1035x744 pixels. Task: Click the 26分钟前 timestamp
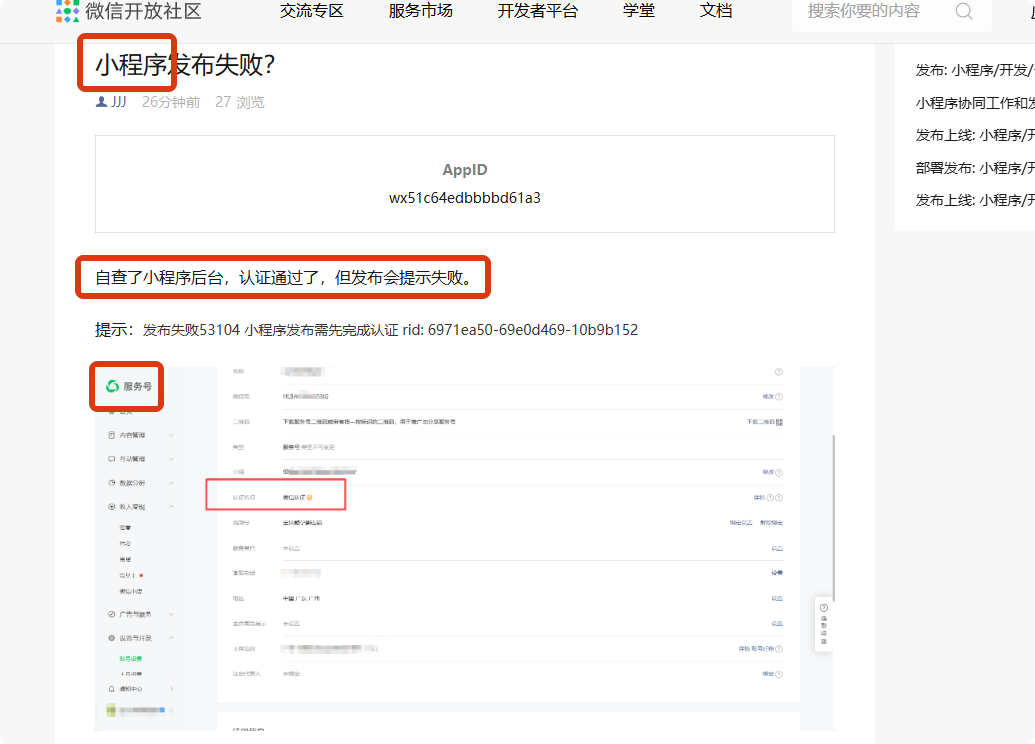tap(171, 102)
